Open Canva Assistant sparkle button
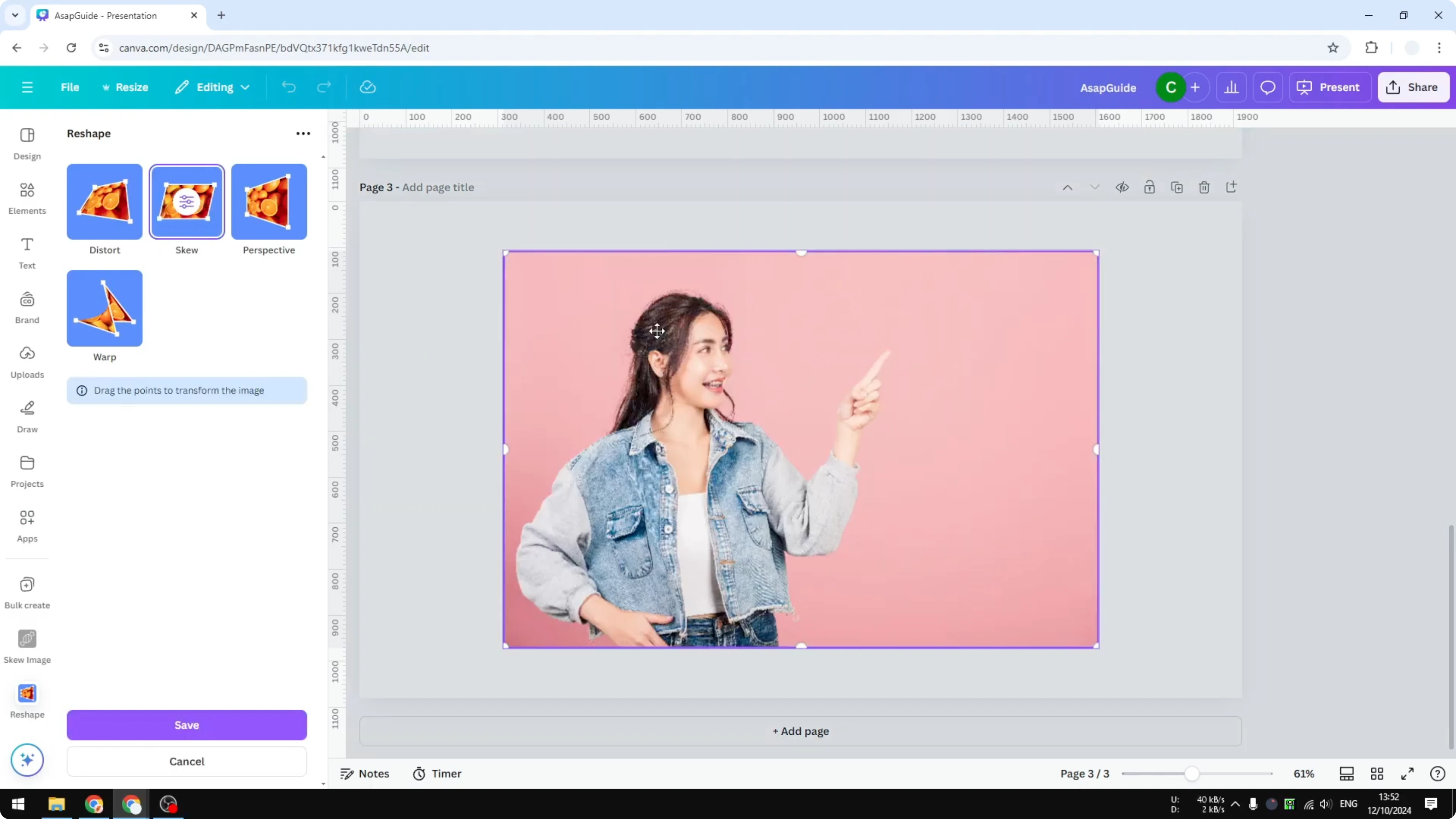1456x820 pixels. 27,760
